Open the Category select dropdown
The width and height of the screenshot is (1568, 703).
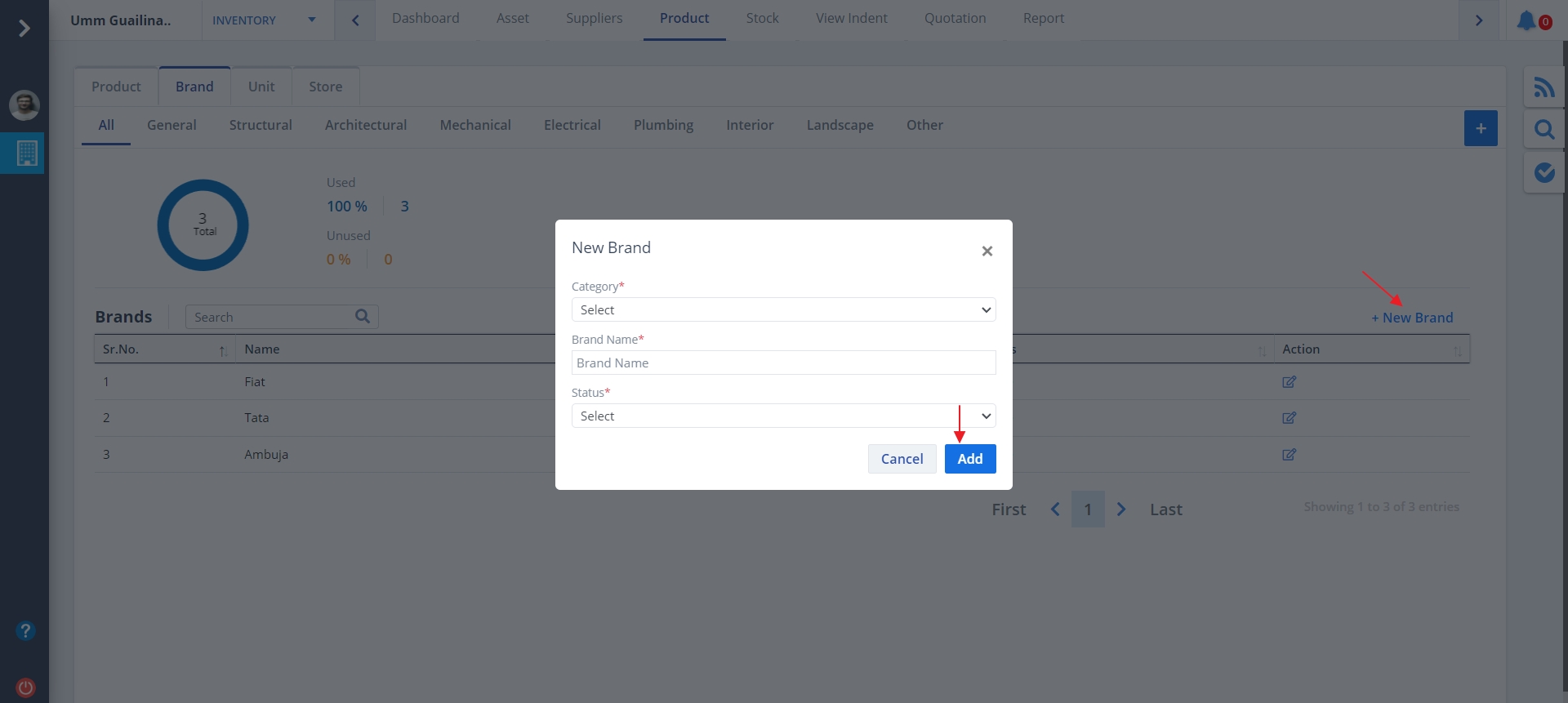(783, 310)
